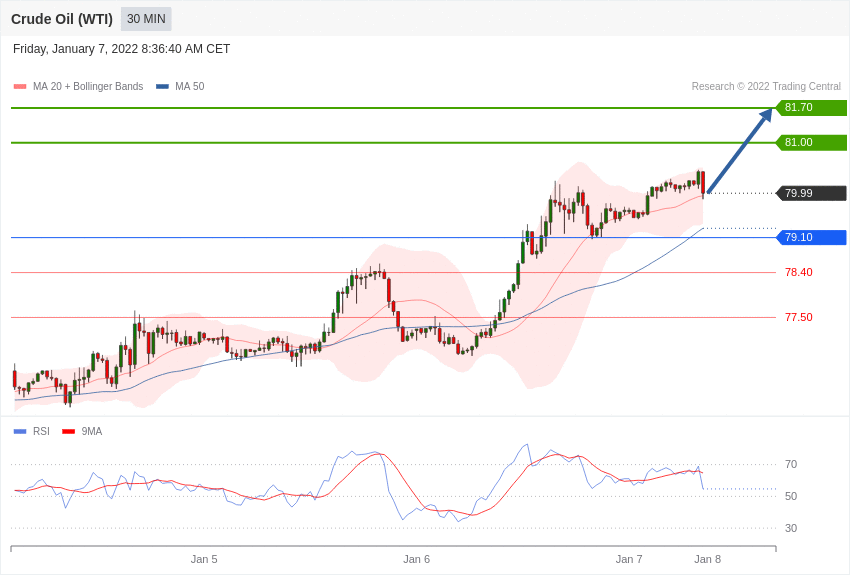850x576 pixels.
Task: Click the 81.00 green resistance price tag
Action: point(812,143)
